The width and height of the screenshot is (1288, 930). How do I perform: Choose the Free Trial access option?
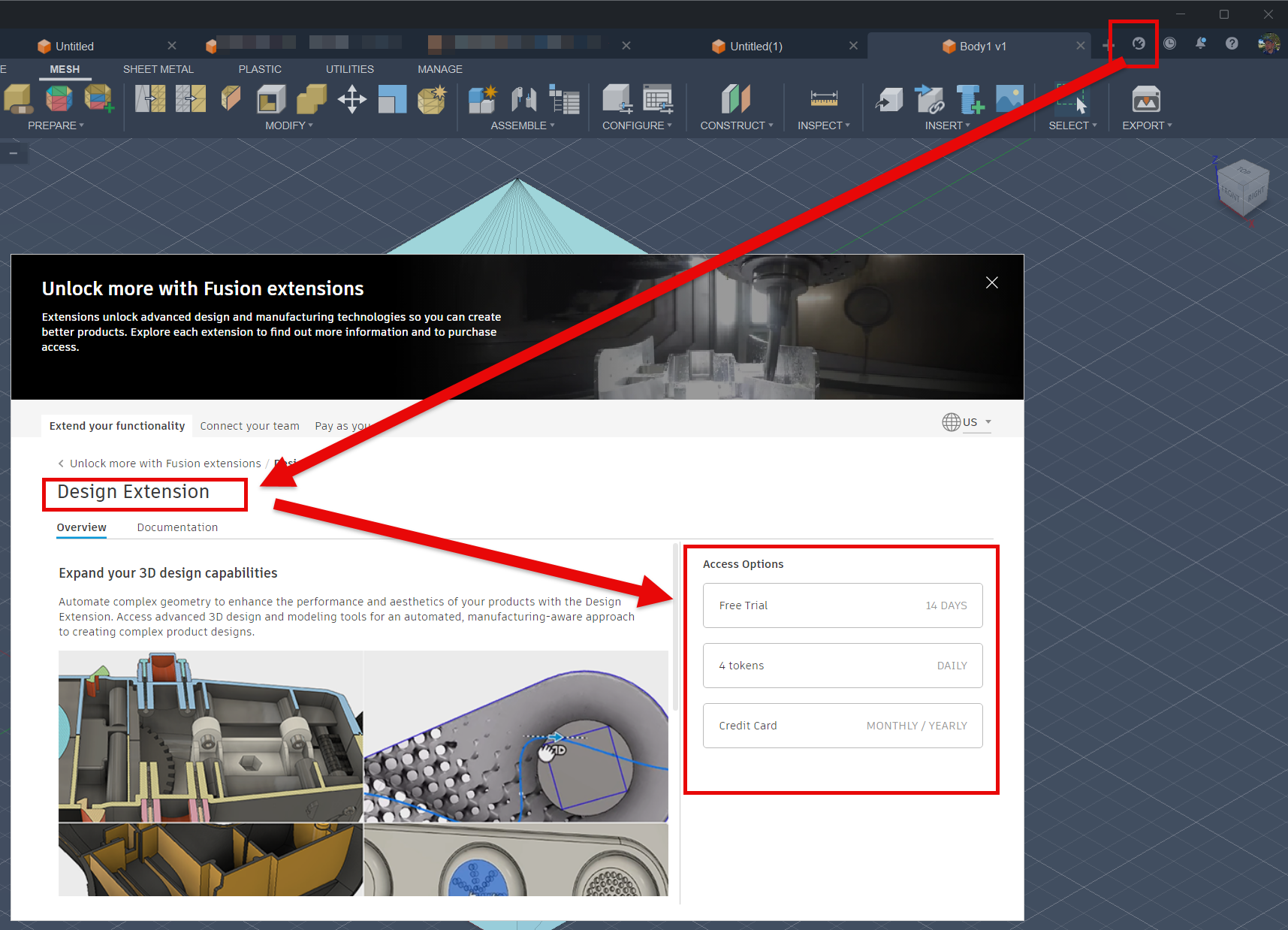842,605
